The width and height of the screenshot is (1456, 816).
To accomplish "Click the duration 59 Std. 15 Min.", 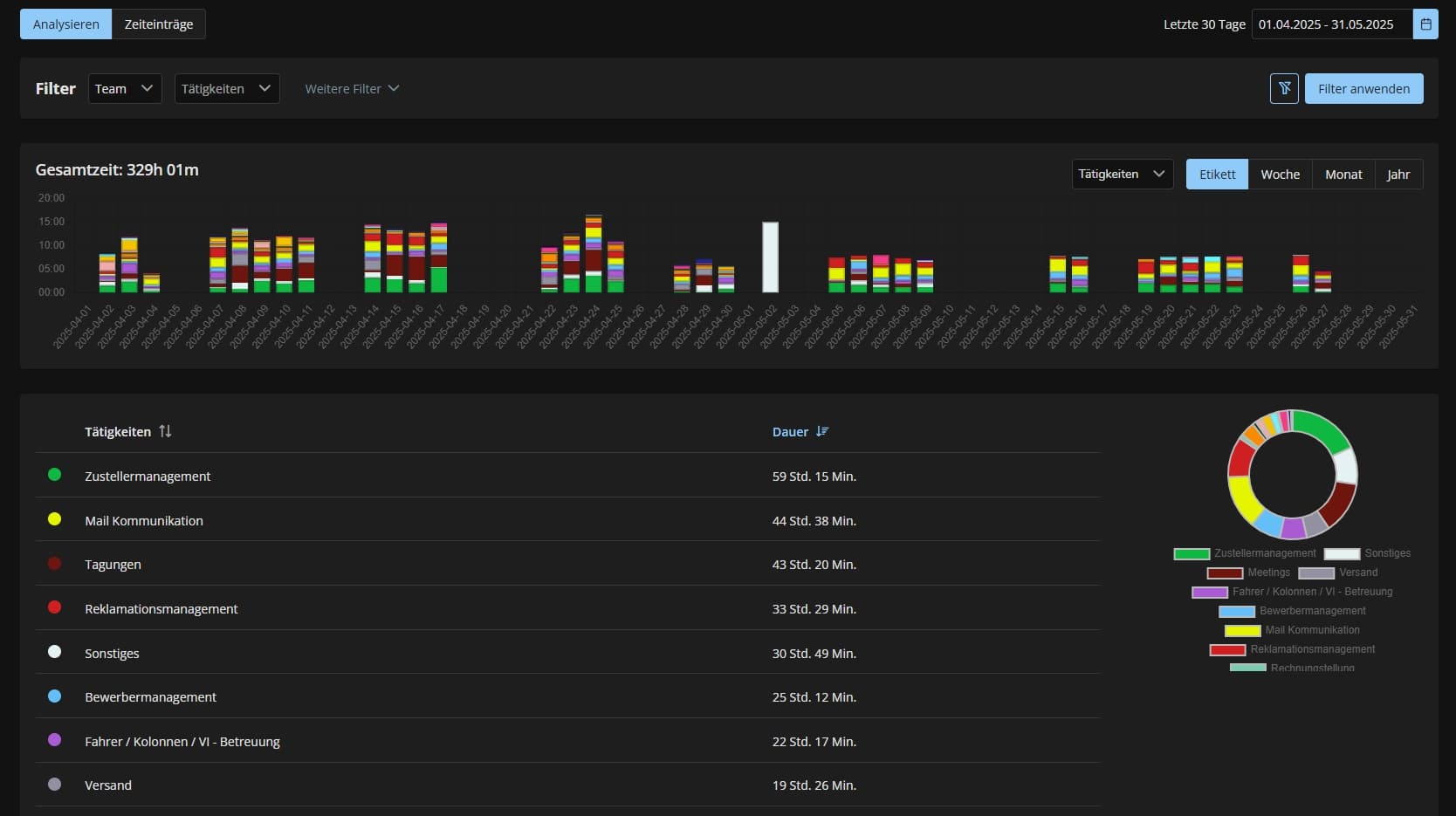I will click(814, 477).
